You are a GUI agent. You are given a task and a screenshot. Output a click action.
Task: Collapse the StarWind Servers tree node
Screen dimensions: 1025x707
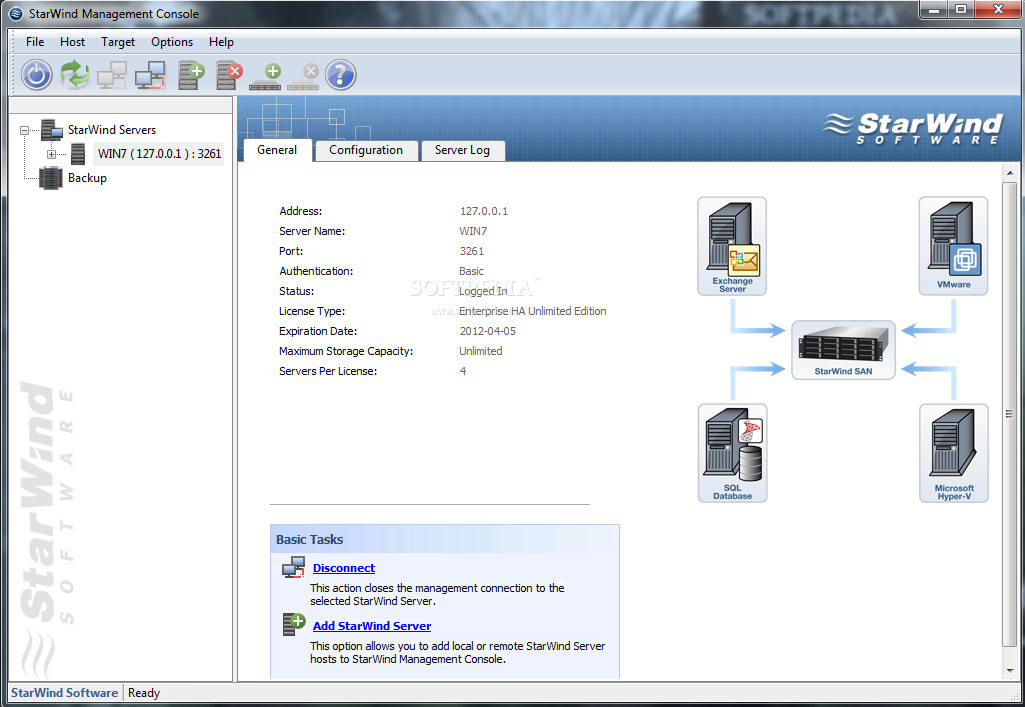point(24,130)
